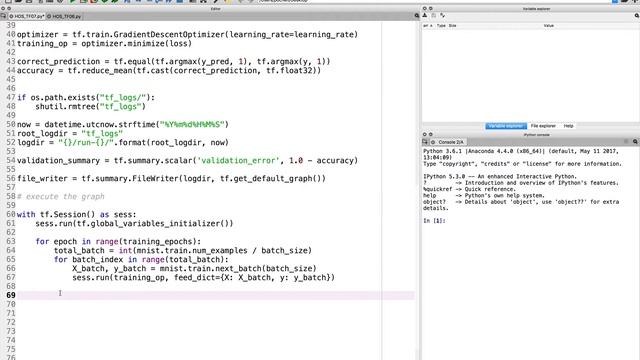
Task: Click 'total_batch' at start of line 64
Action: click(x=79, y=251)
